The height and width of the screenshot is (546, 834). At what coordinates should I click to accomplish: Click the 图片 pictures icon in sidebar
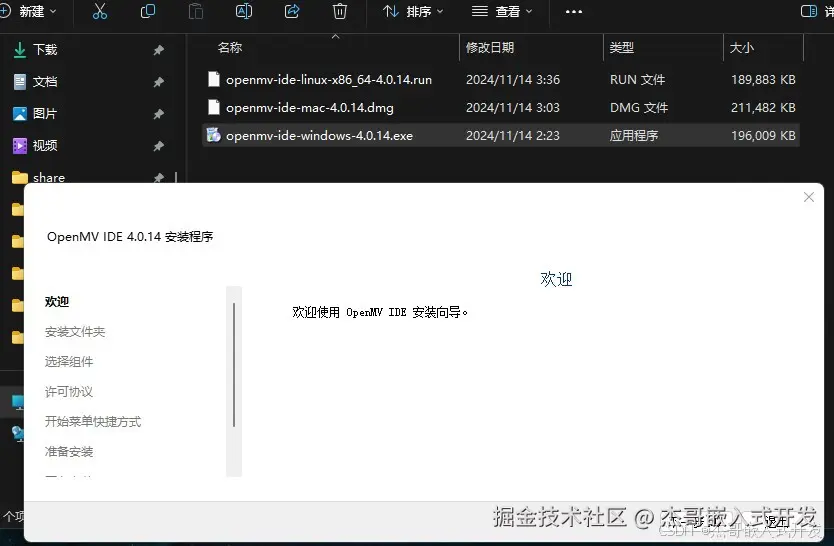[20, 113]
